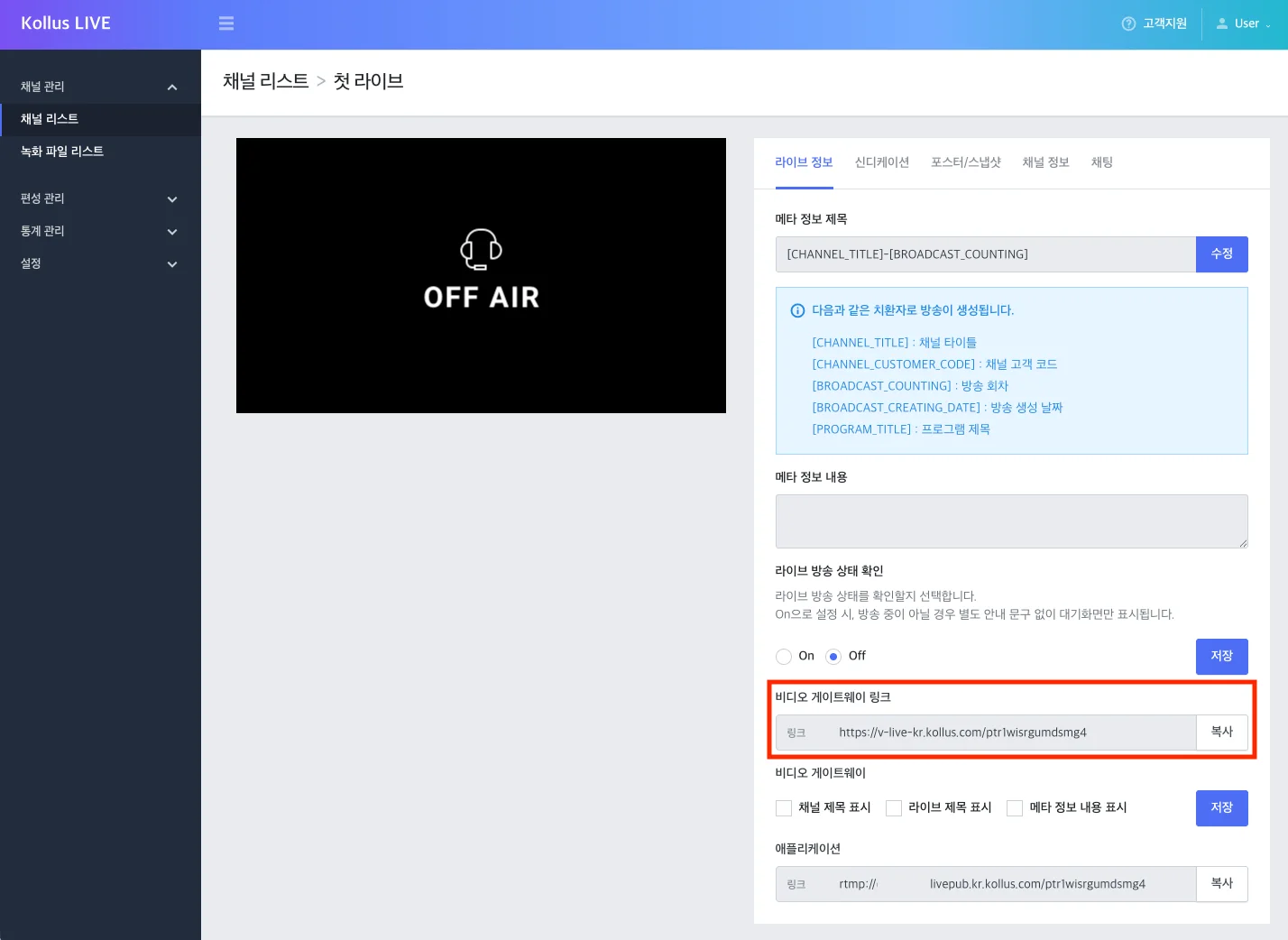Expand the 편성 관리 sidebar section
Viewport: 1288px width, 940px height.
(172, 199)
